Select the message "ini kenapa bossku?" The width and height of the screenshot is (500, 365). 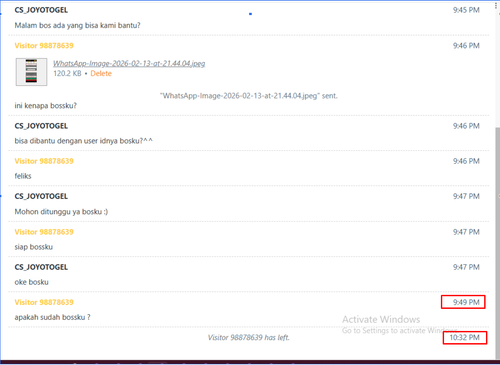tap(46, 106)
